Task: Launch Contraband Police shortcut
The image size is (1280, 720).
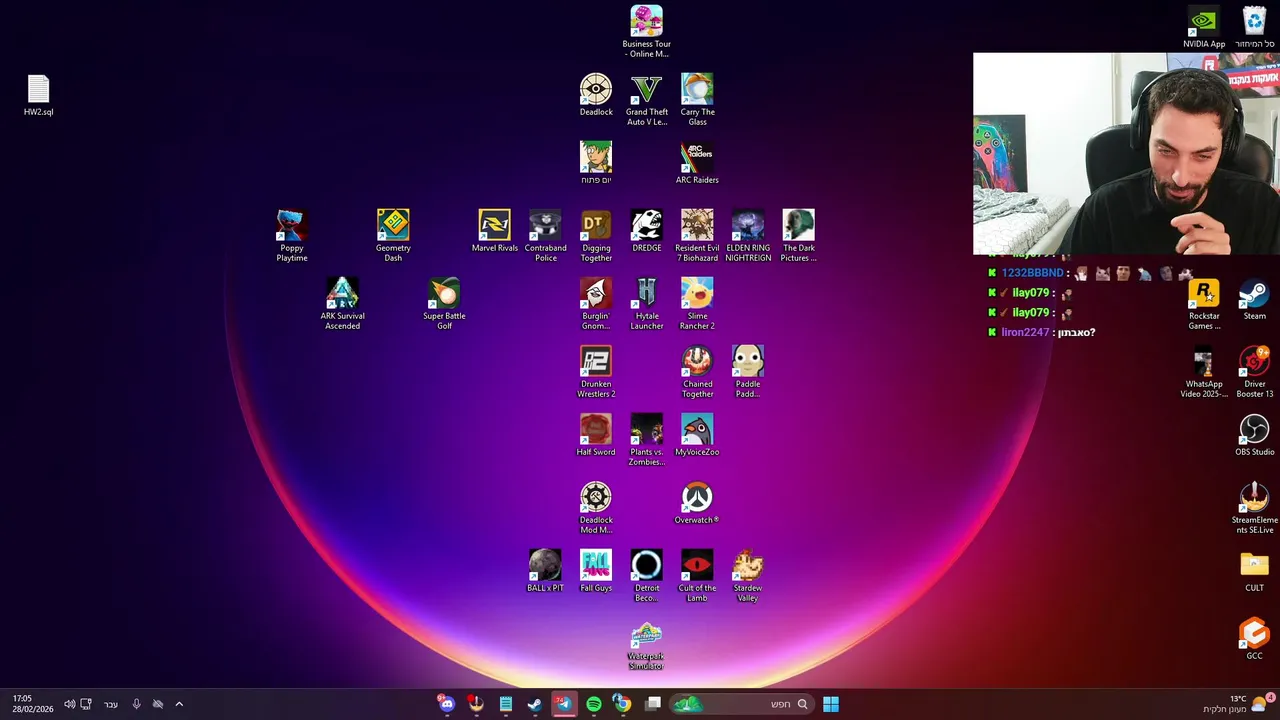Action: (x=545, y=235)
